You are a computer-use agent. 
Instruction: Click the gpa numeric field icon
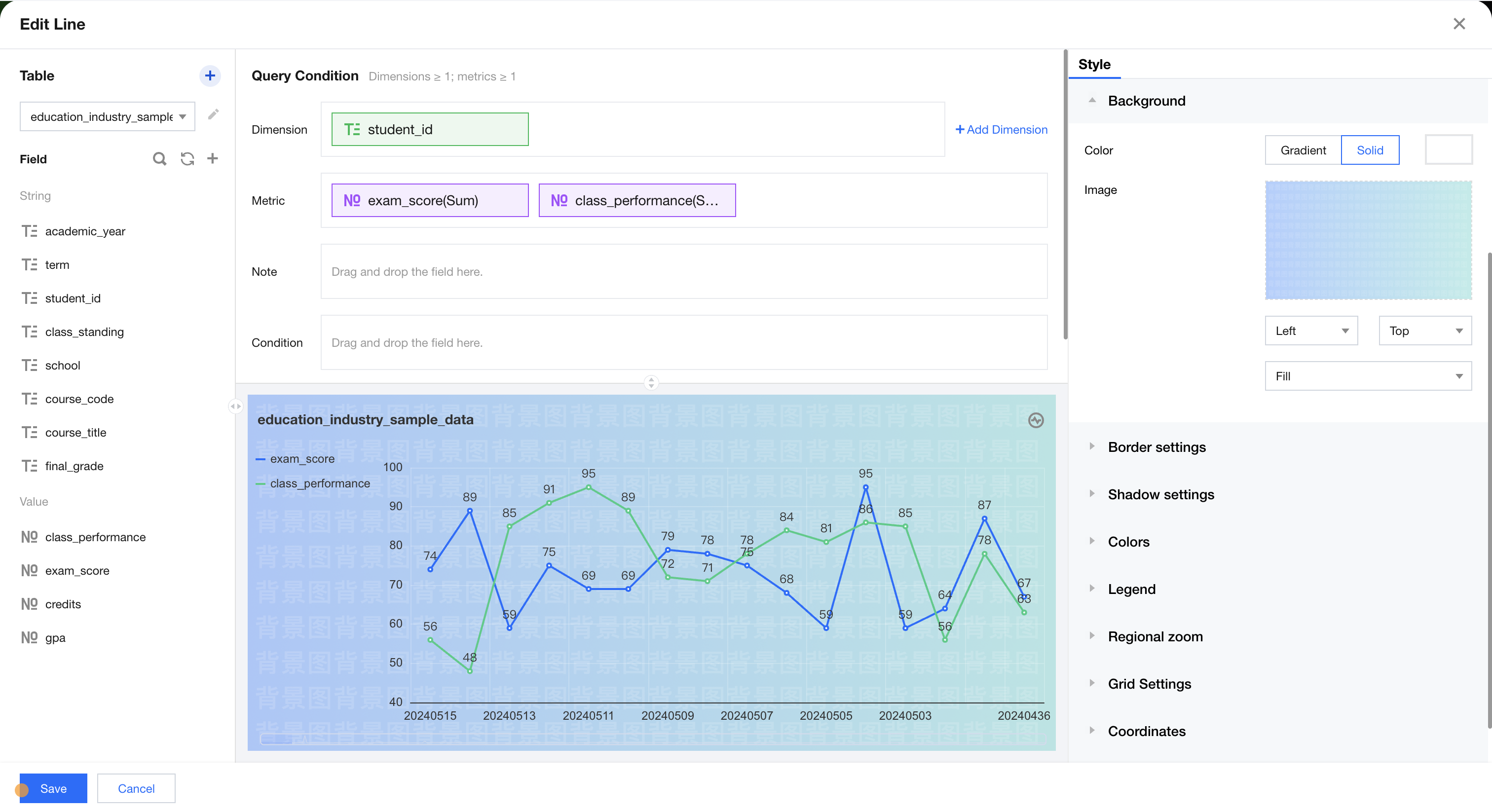pos(29,638)
